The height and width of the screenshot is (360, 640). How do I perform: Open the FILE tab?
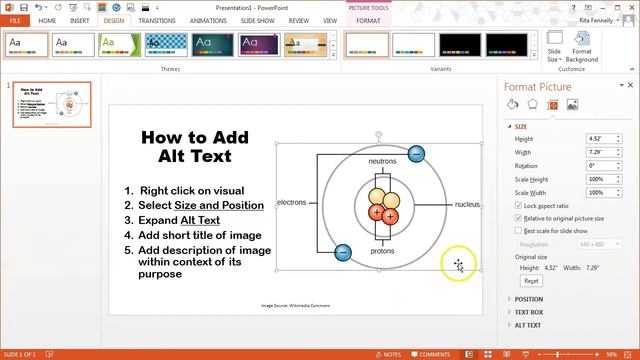tap(15, 20)
